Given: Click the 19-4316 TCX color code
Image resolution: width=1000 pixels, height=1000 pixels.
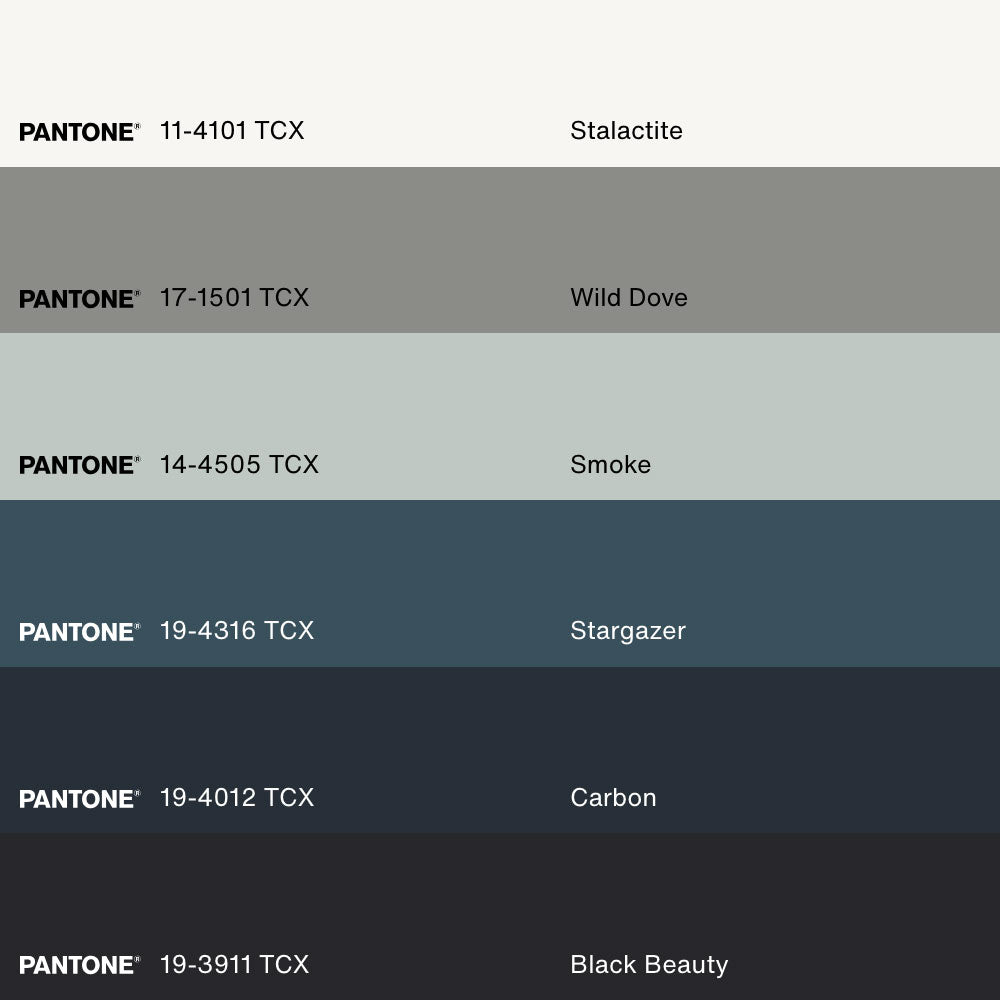Looking at the screenshot, I should pos(237,631).
